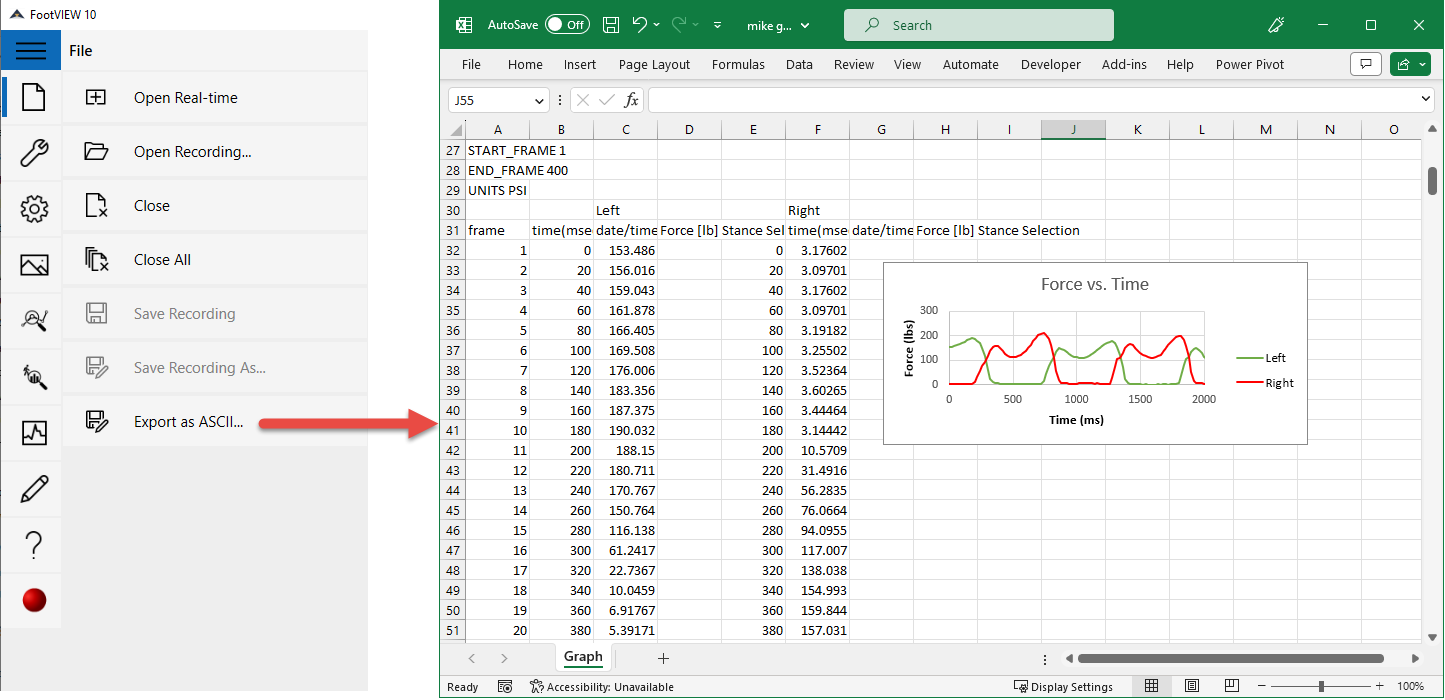
Task: Expand the Name Box dropdown arrow
Action: pos(540,100)
